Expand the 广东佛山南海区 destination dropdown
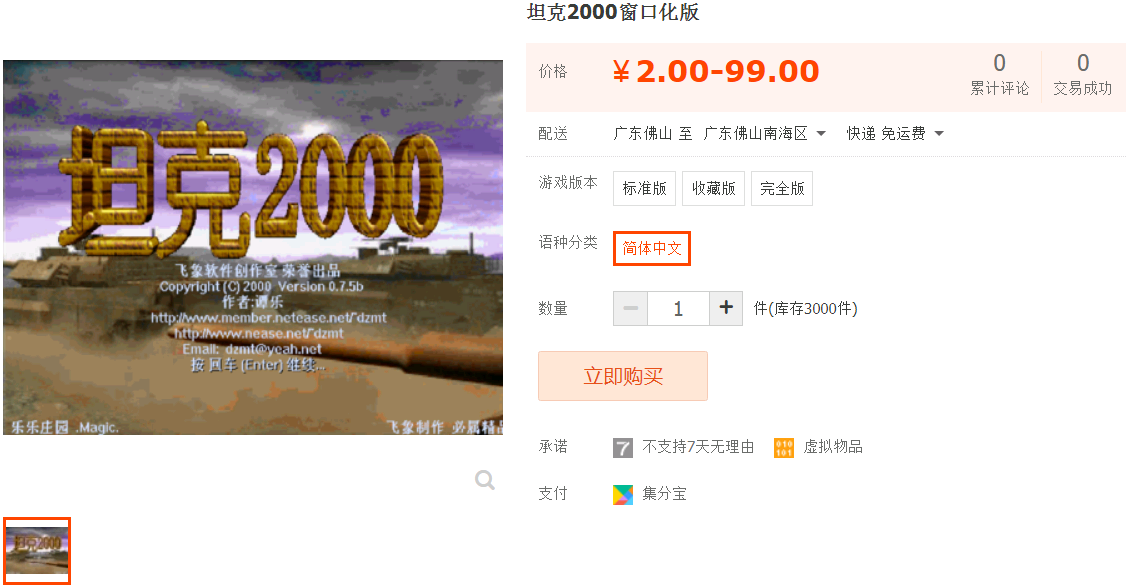This screenshot has width=1131, height=587. [765, 133]
